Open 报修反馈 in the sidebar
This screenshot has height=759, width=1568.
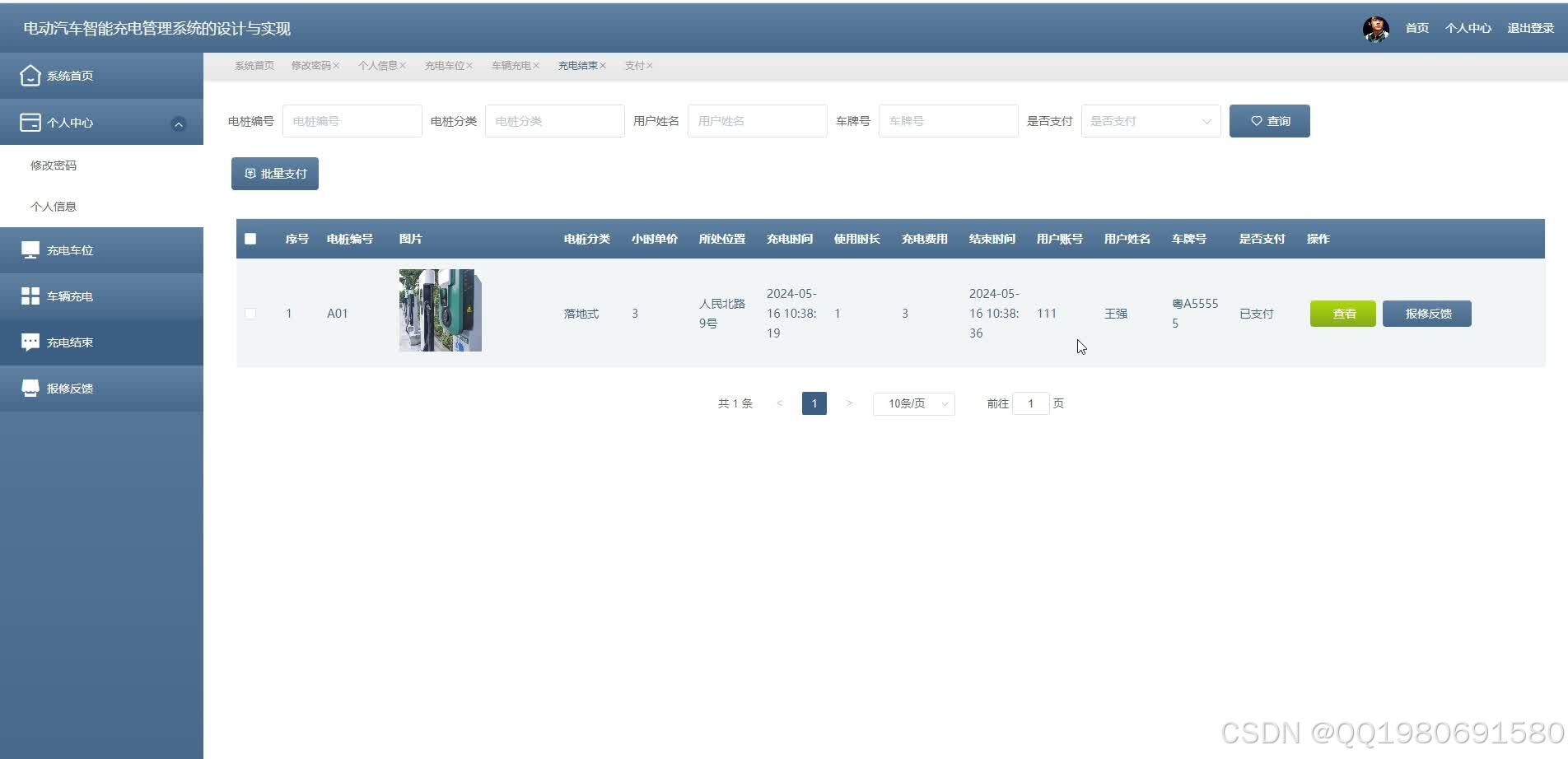[101, 389]
